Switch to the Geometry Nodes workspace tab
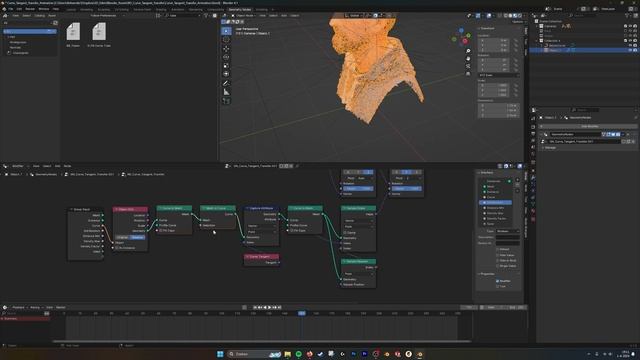The image size is (640, 360). coord(240,9)
